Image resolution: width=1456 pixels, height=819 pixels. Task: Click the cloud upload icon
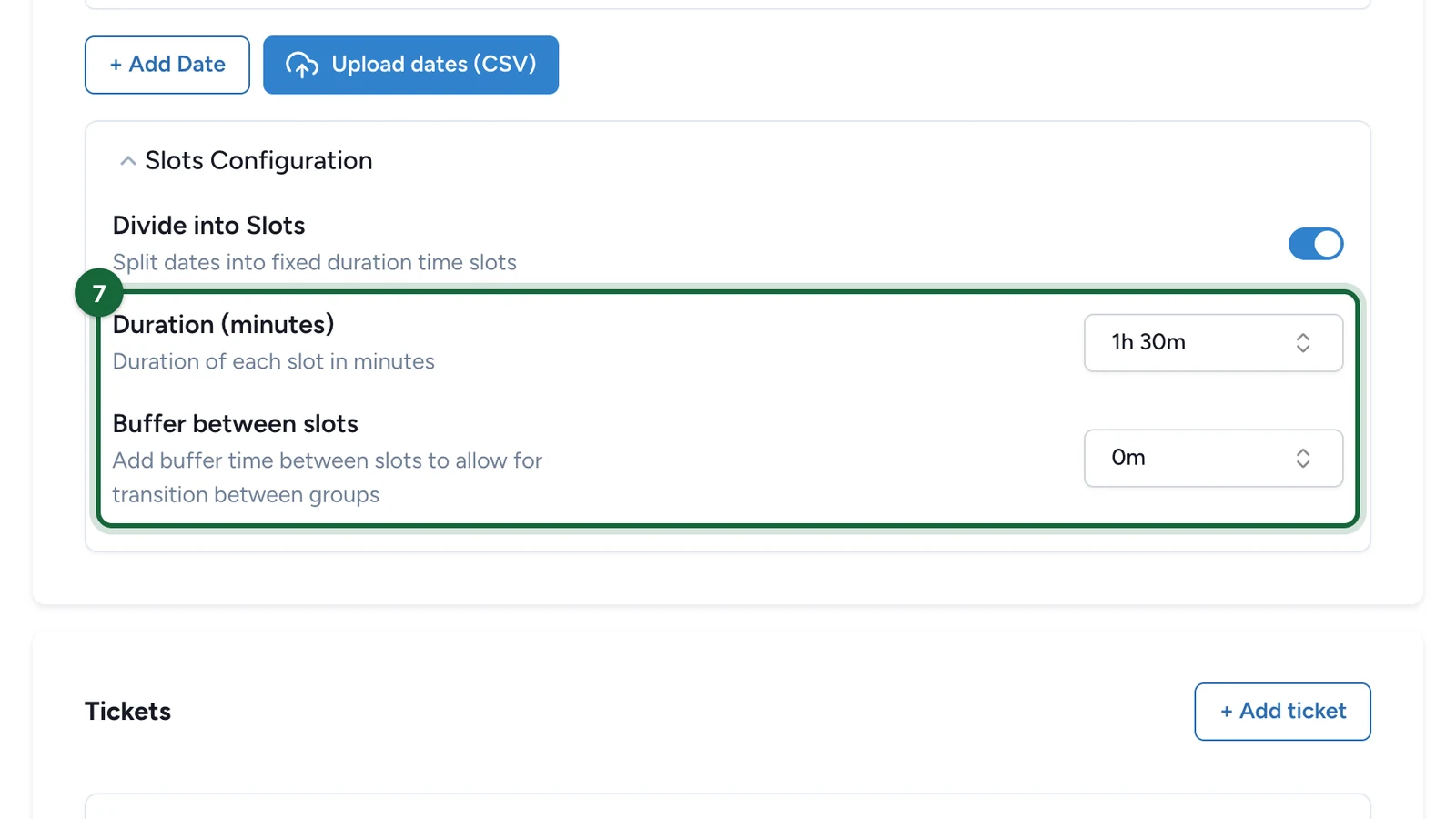(x=302, y=65)
